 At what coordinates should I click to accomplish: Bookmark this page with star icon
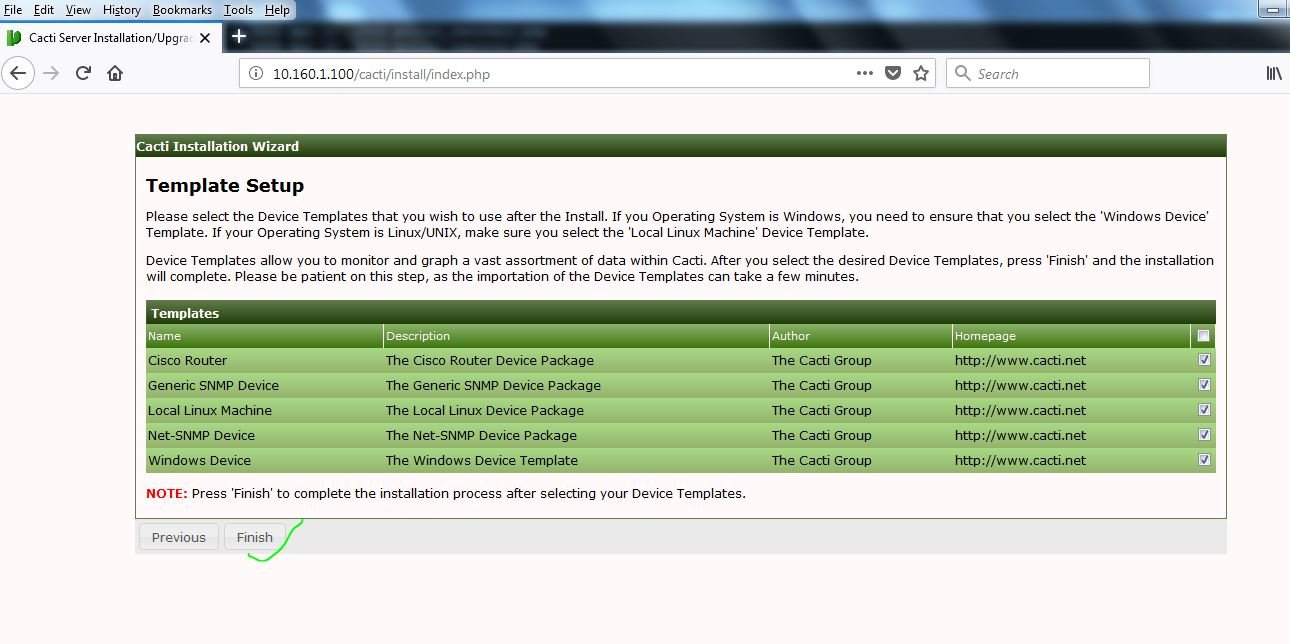[921, 73]
